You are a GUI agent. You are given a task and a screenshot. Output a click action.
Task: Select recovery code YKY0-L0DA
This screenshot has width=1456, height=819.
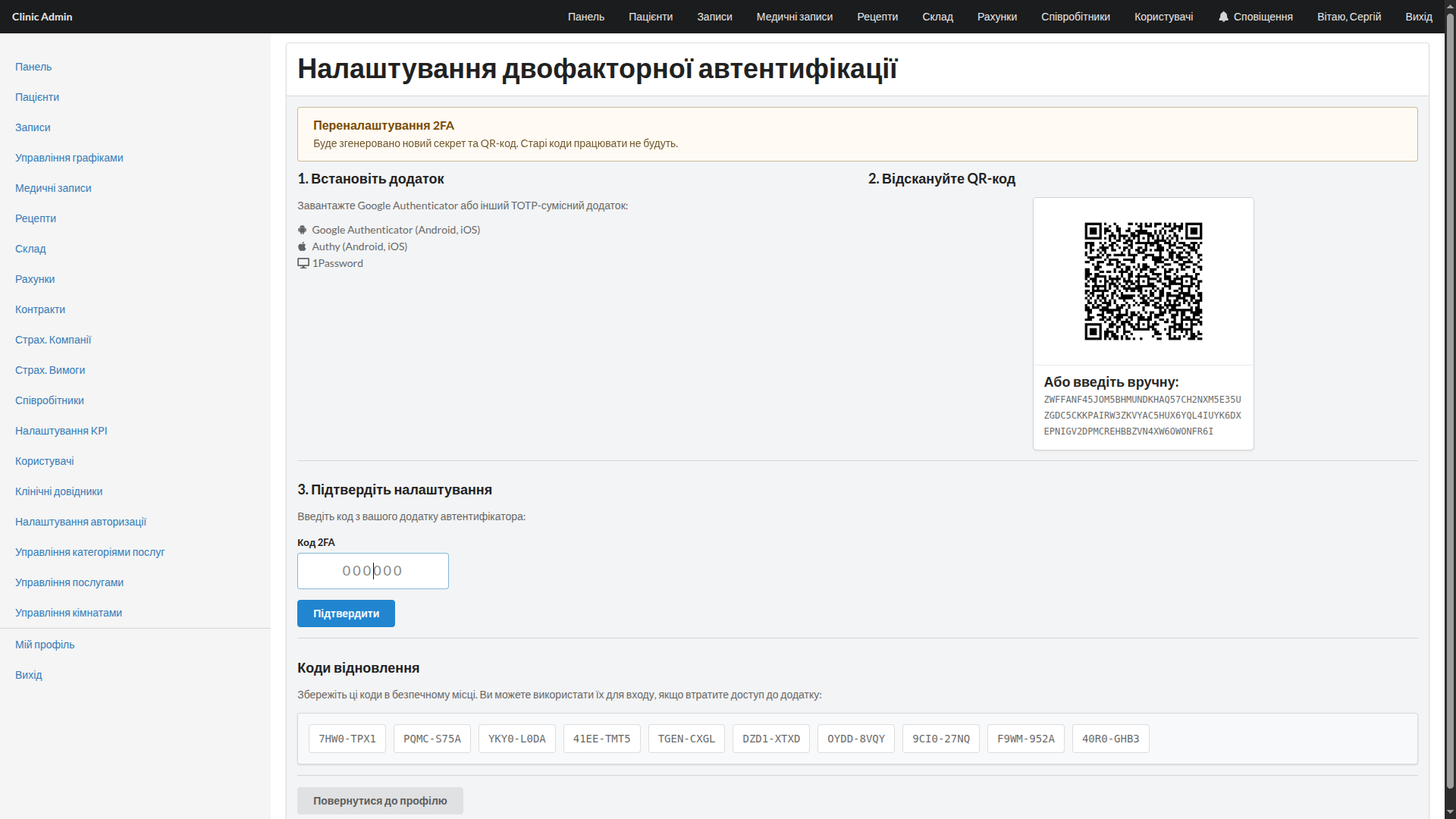coord(517,739)
